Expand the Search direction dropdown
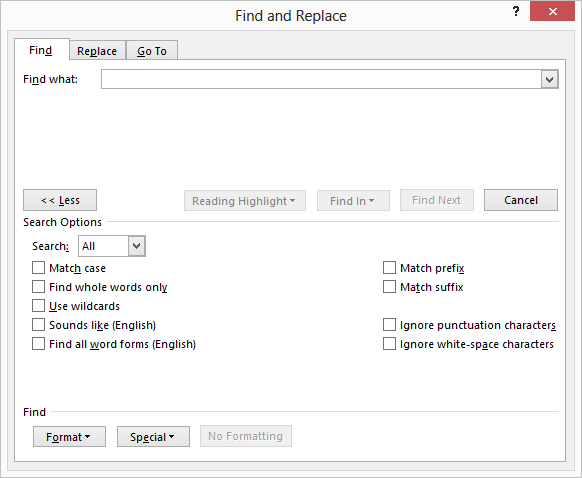This screenshot has width=582, height=478. click(137, 246)
